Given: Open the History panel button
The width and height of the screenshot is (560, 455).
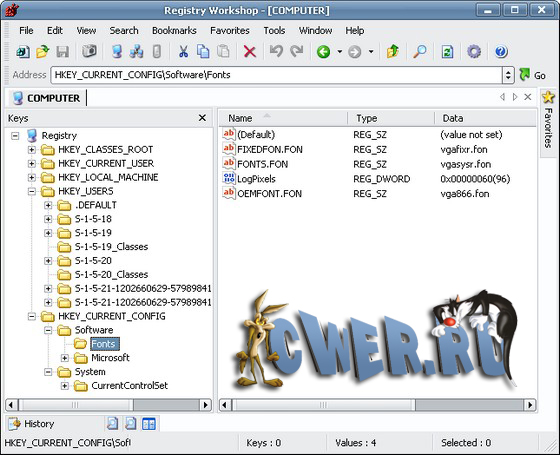Looking at the screenshot, I should point(32,424).
